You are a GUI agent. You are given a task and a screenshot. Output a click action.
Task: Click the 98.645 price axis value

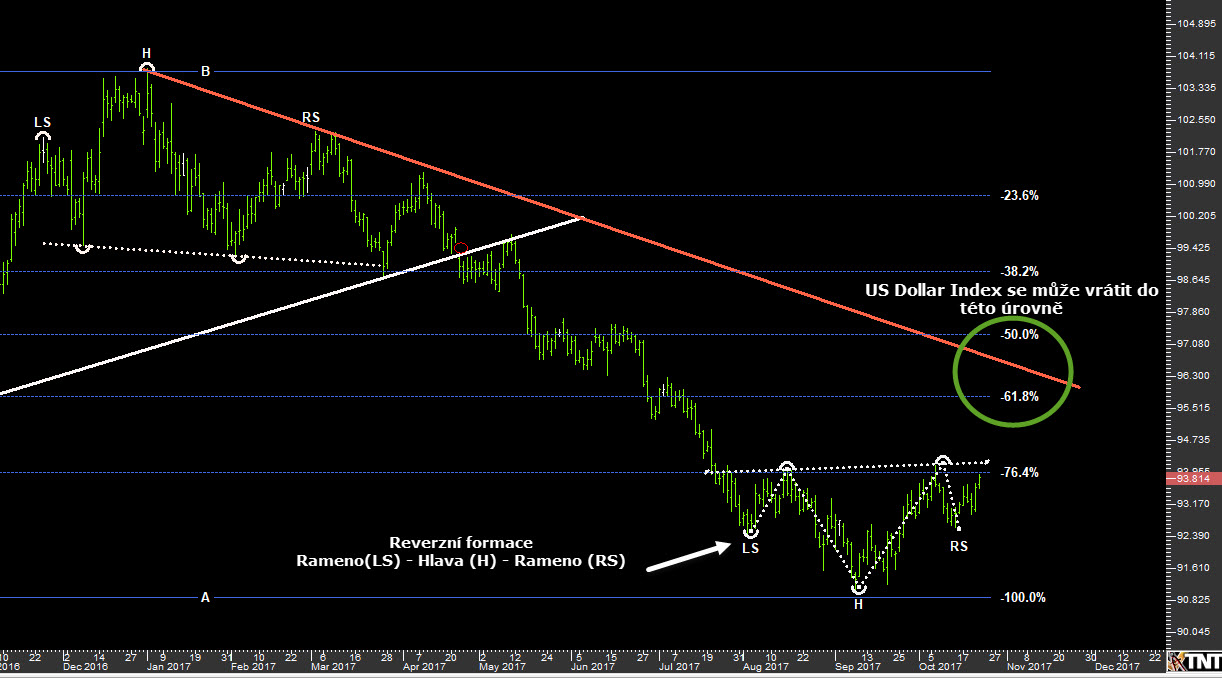pyautogui.click(x=1196, y=280)
